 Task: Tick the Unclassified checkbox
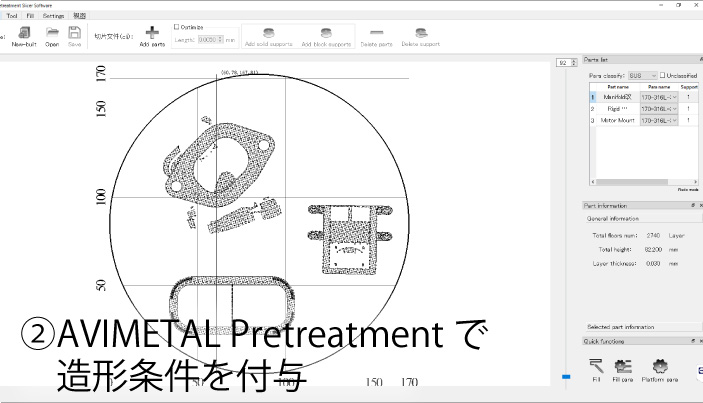coord(662,75)
